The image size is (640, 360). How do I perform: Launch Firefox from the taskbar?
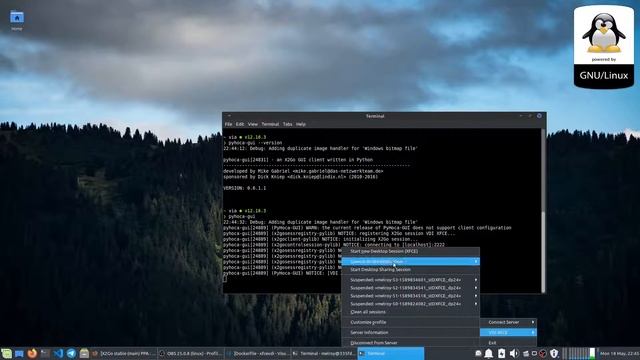coord(32,353)
